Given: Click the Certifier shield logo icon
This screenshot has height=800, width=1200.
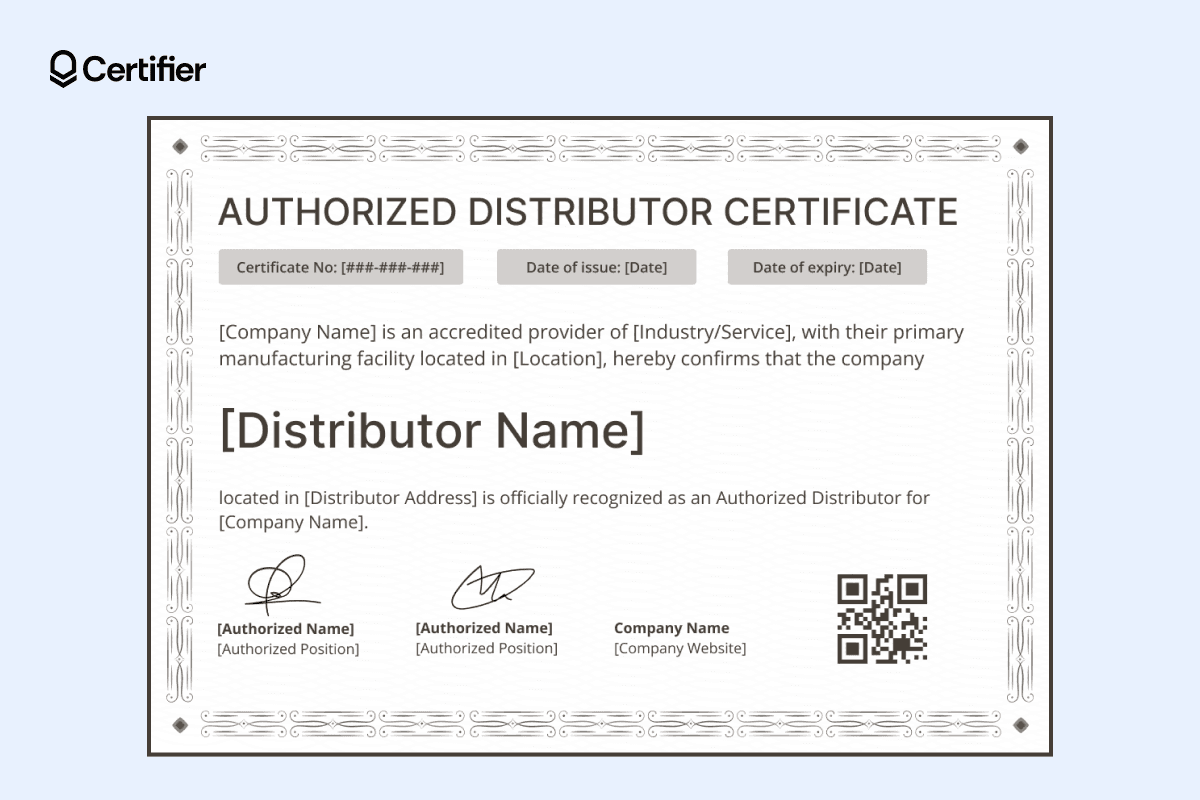Looking at the screenshot, I should pyautogui.click(x=63, y=69).
